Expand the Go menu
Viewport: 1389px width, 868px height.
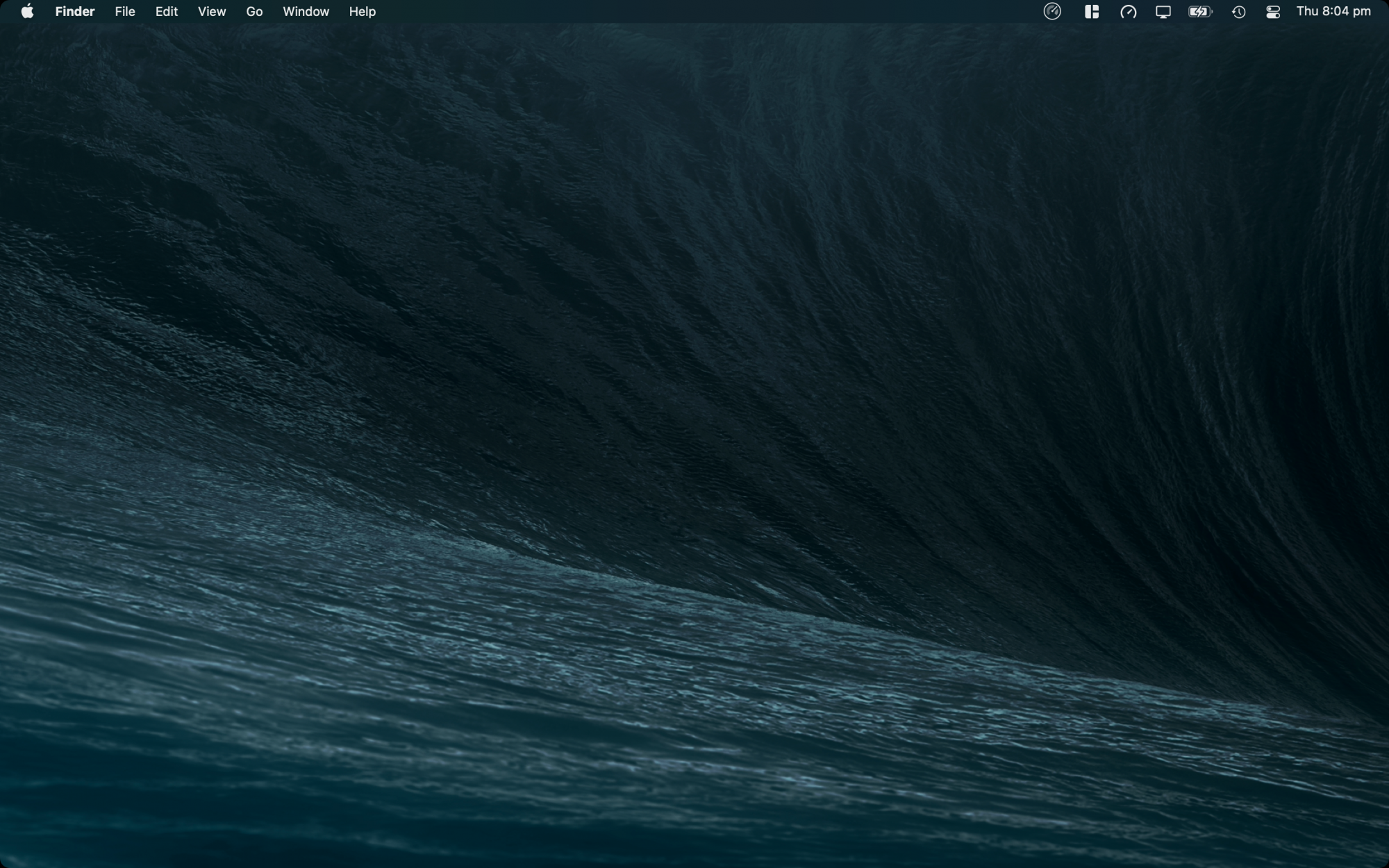coord(254,12)
